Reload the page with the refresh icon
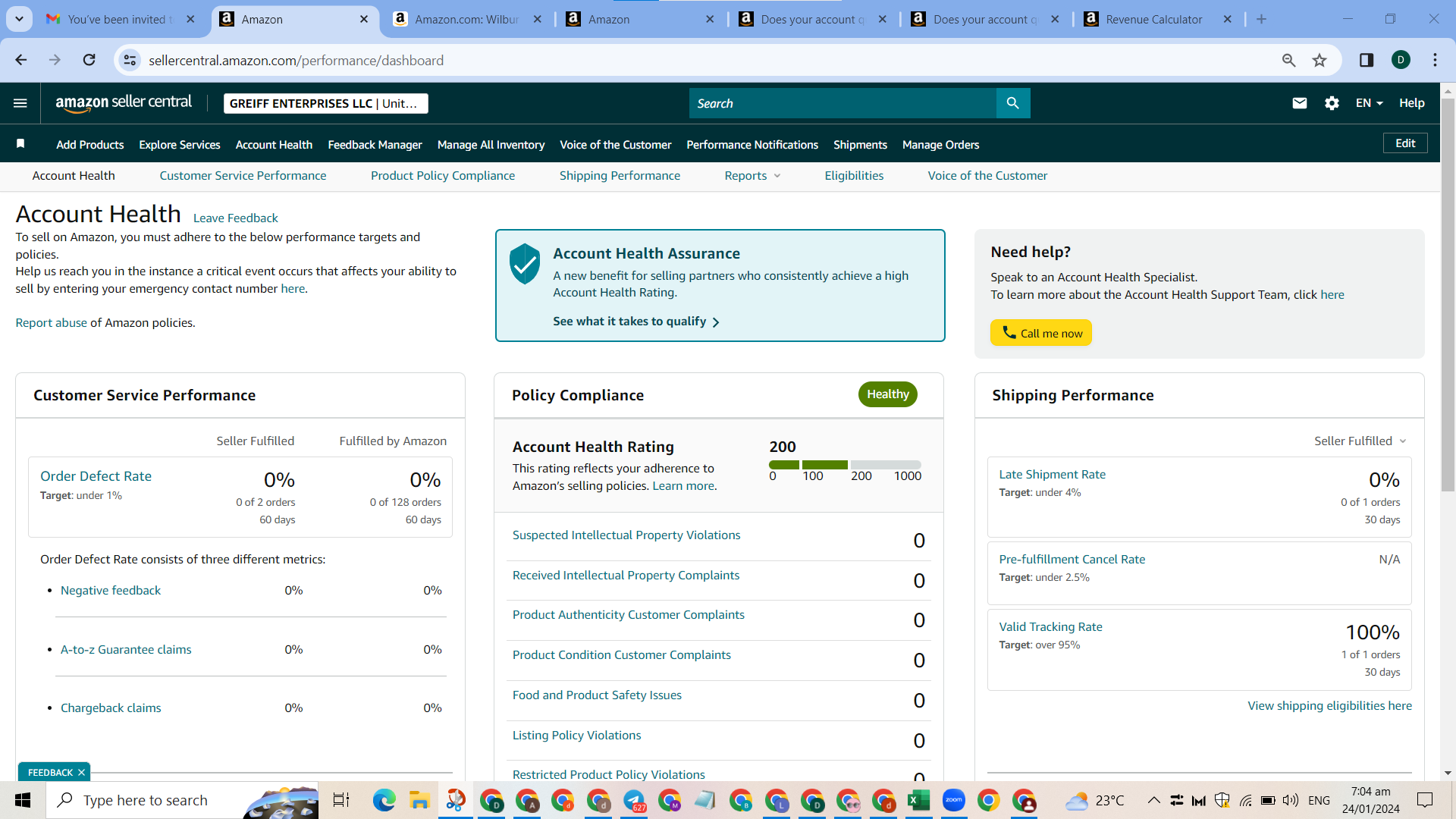 pos(89,60)
